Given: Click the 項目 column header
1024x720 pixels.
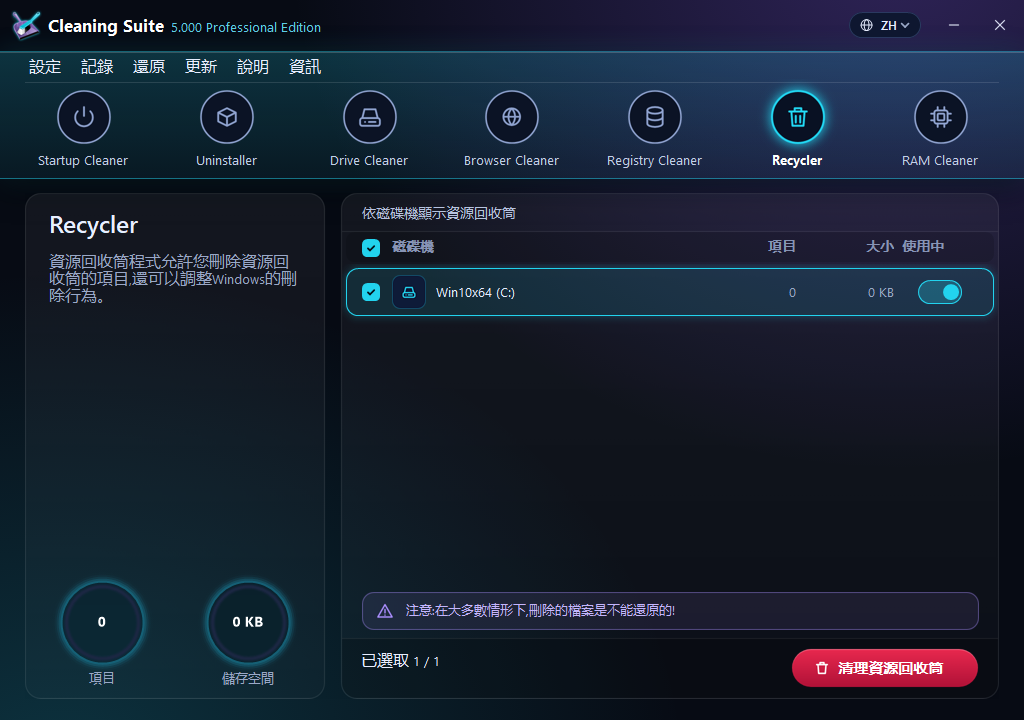Looking at the screenshot, I should tap(782, 246).
